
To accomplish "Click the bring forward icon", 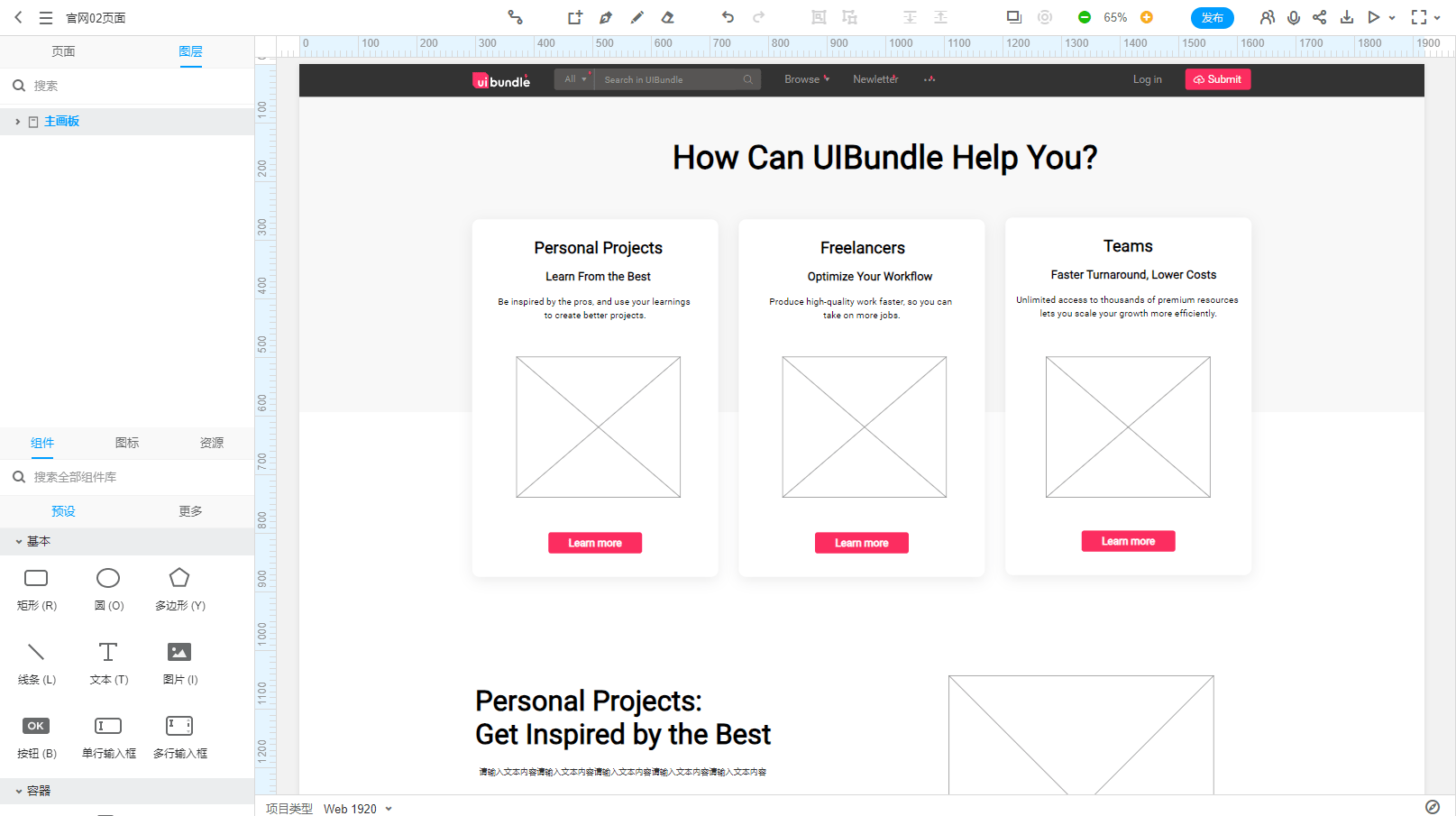I will [910, 17].
